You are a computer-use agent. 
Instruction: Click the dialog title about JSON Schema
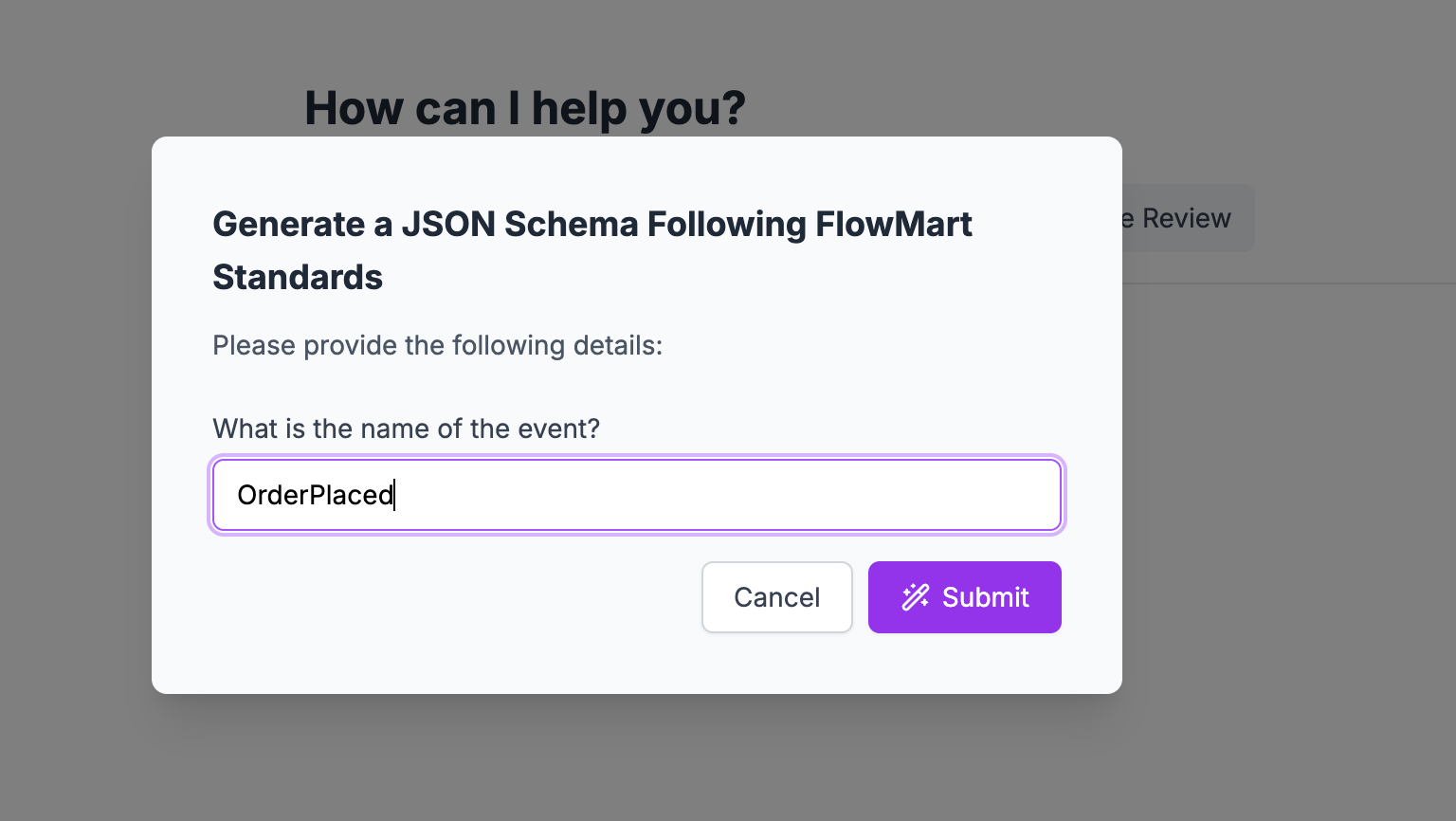592,224
